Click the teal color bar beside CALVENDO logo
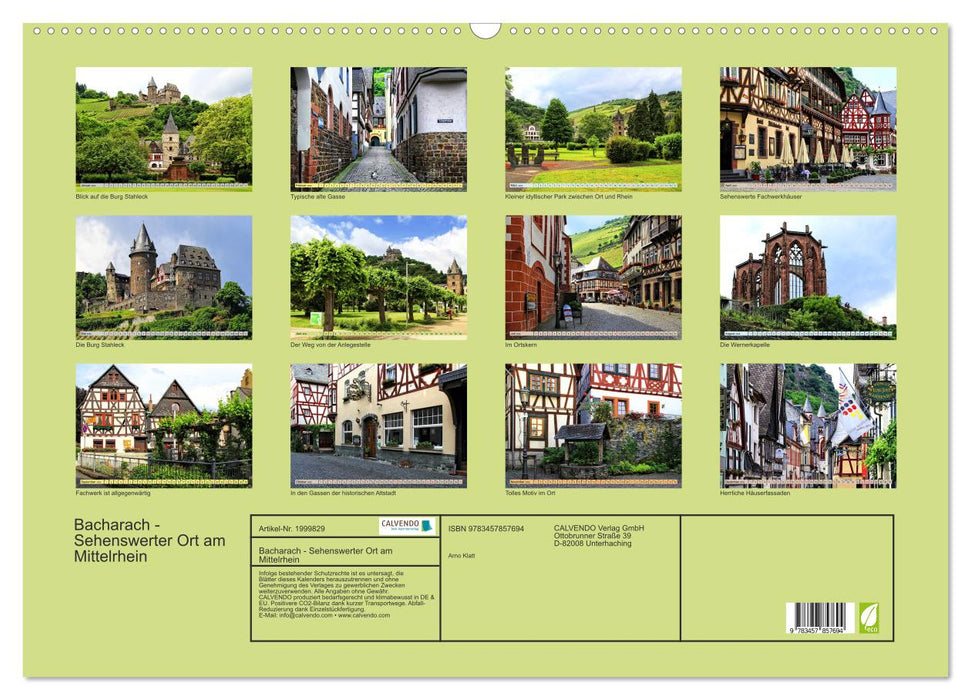The height and width of the screenshot is (700, 971). (428, 525)
